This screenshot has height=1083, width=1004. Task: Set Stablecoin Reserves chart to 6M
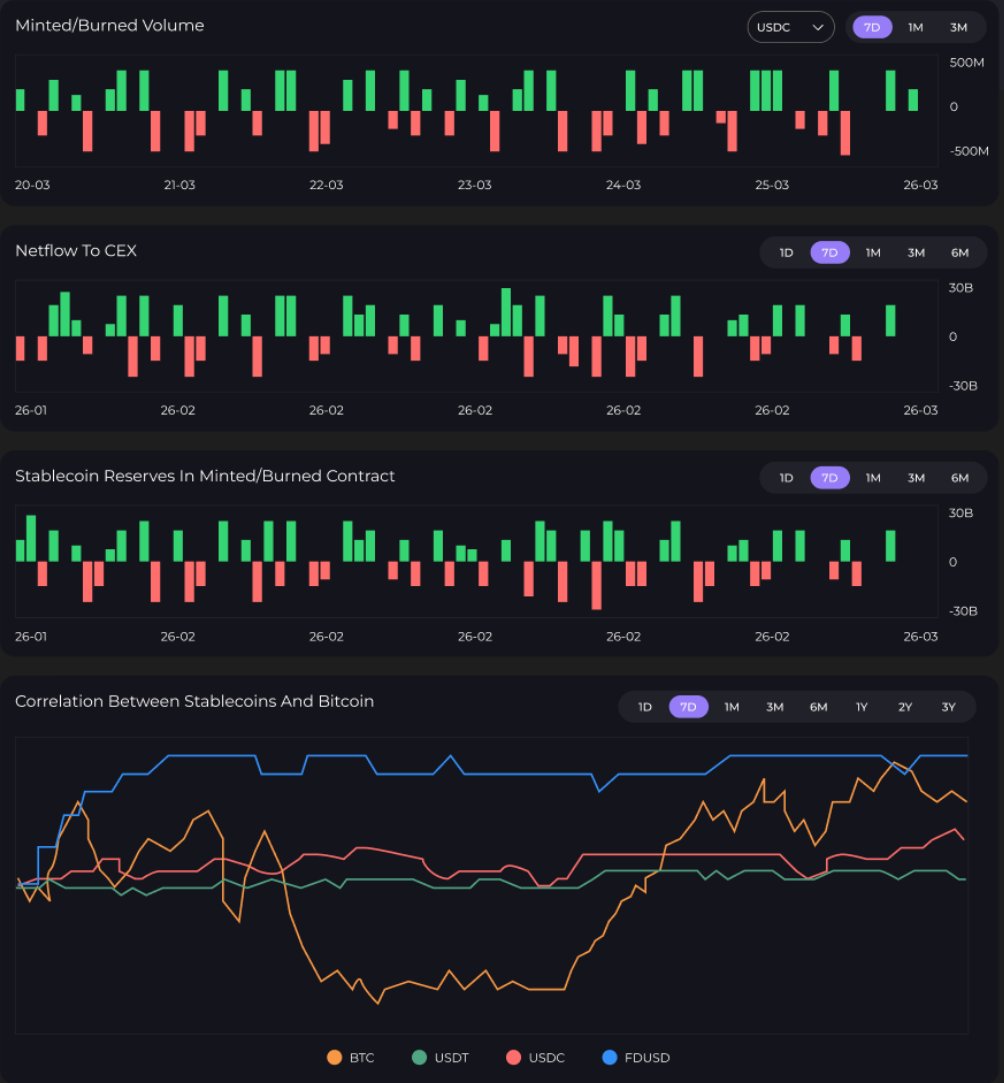959,478
